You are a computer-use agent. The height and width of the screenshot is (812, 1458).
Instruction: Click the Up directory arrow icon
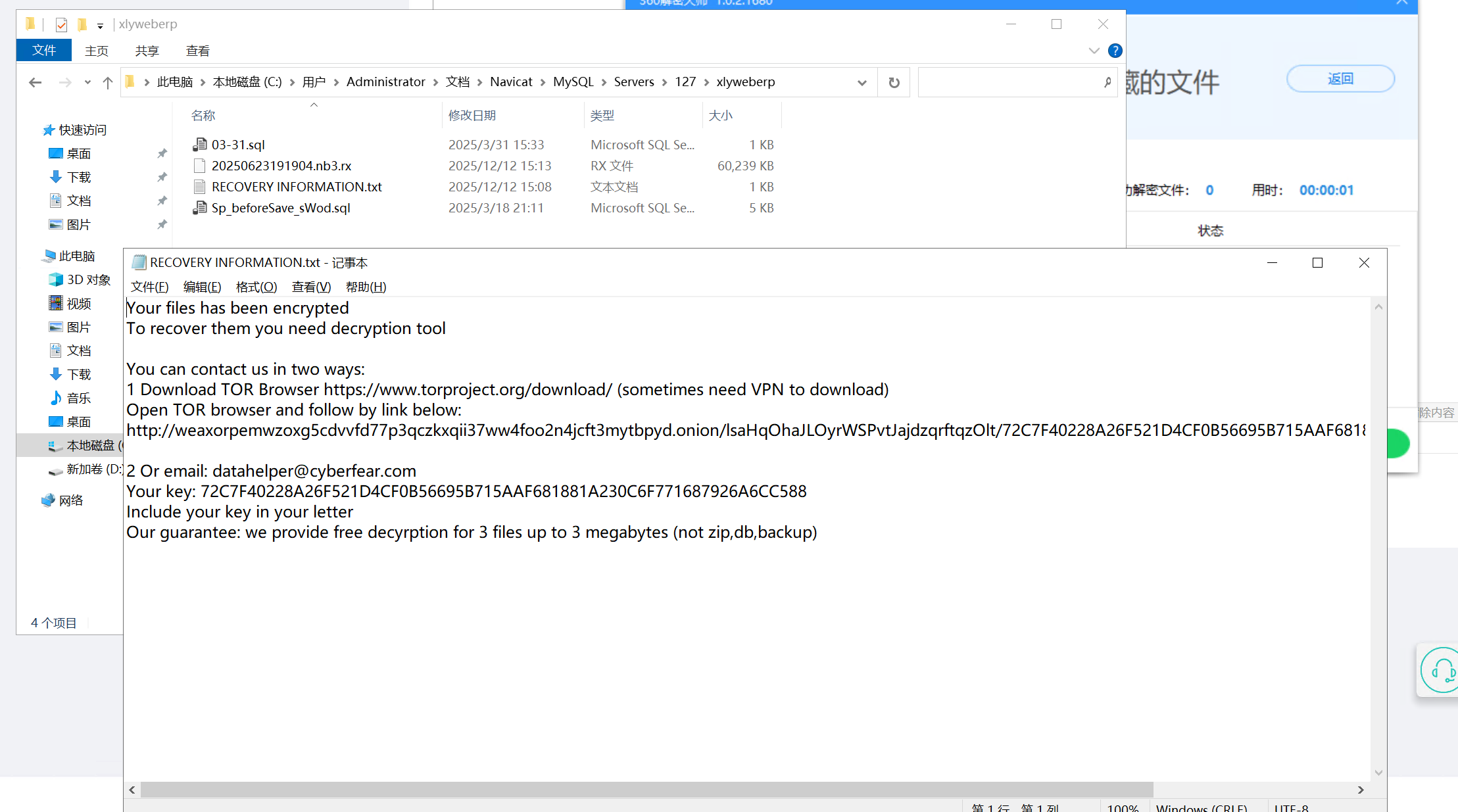(108, 82)
